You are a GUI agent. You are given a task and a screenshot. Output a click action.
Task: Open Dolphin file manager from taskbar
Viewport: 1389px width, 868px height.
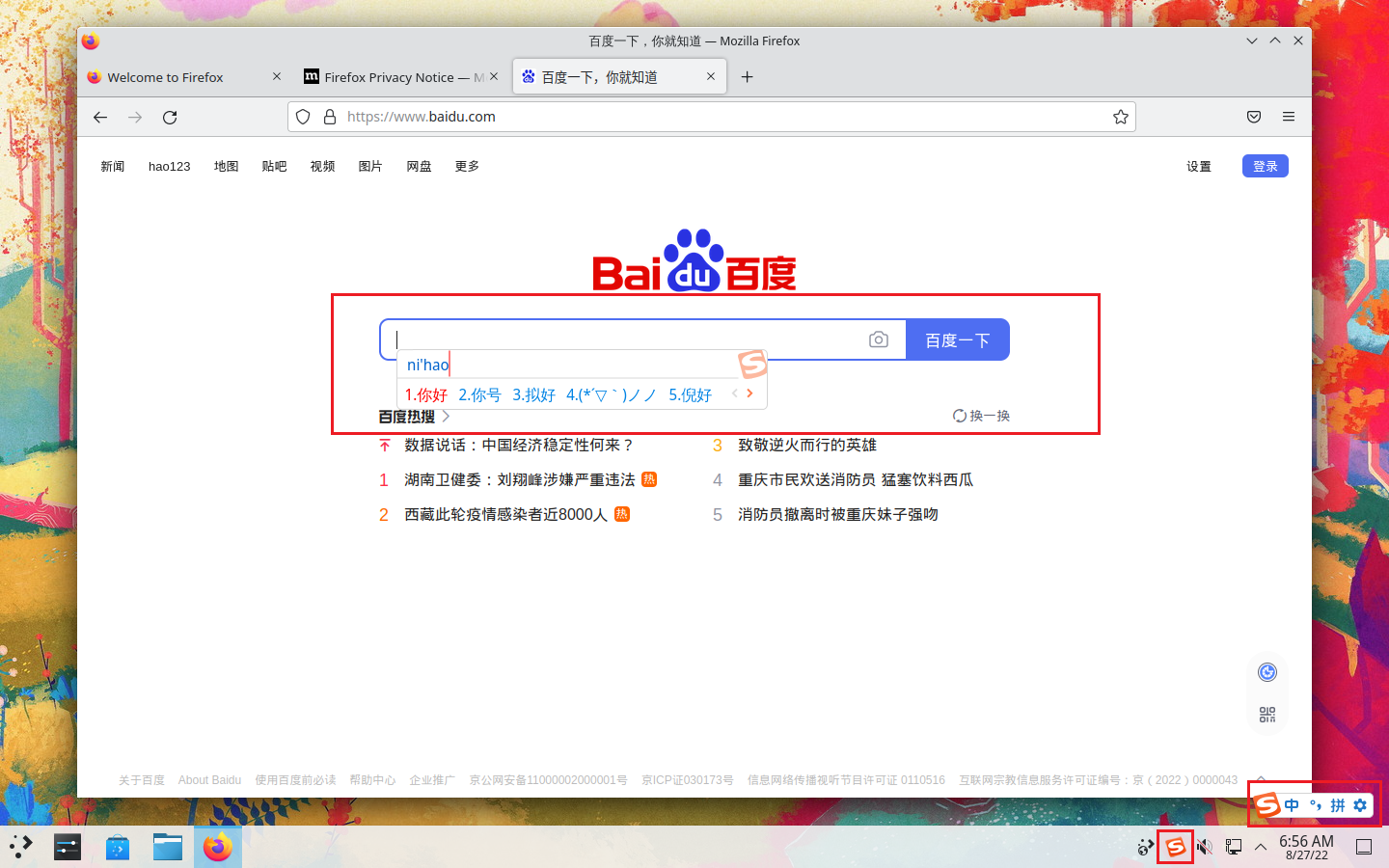click(168, 847)
